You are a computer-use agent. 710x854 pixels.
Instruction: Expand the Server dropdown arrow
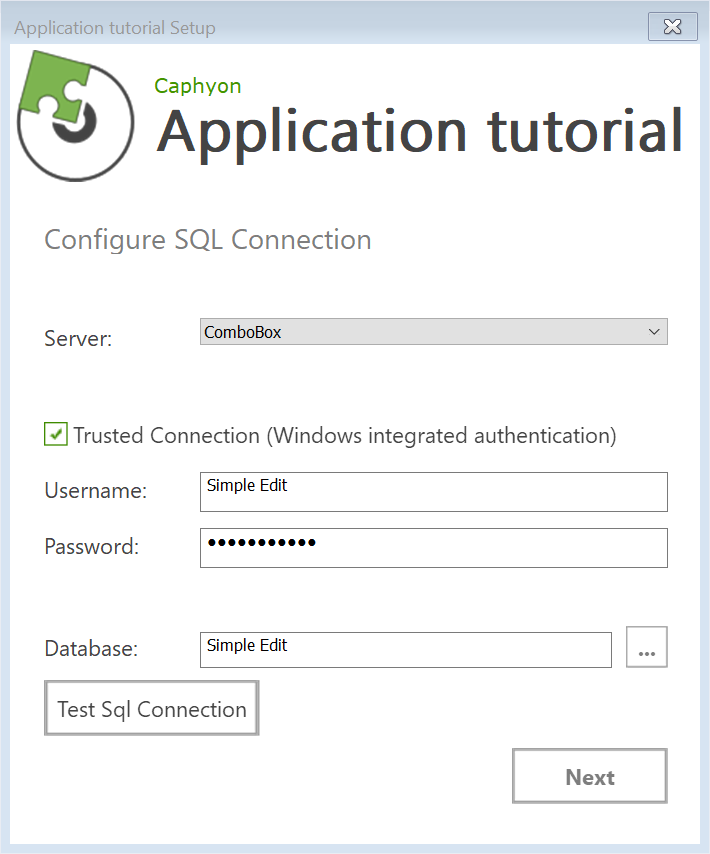click(x=654, y=332)
